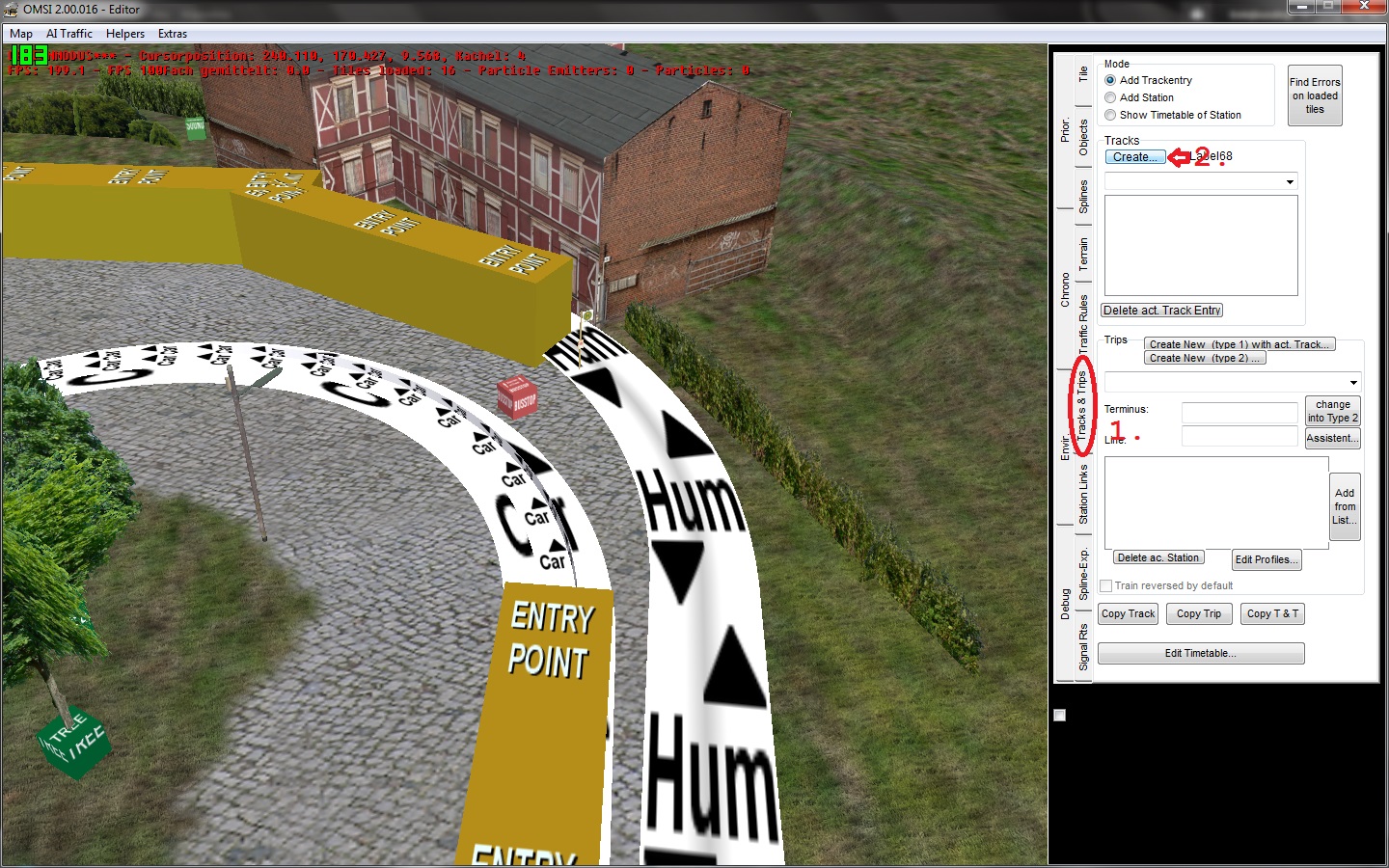Open the Terrain tab
Screen dimensions: 1389x868
(x=1083, y=253)
